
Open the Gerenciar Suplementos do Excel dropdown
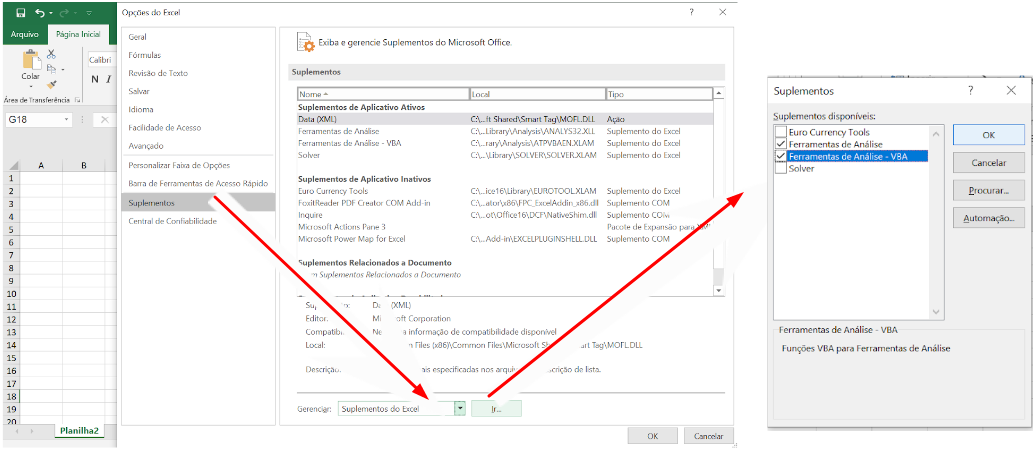pyautogui.click(x=459, y=408)
